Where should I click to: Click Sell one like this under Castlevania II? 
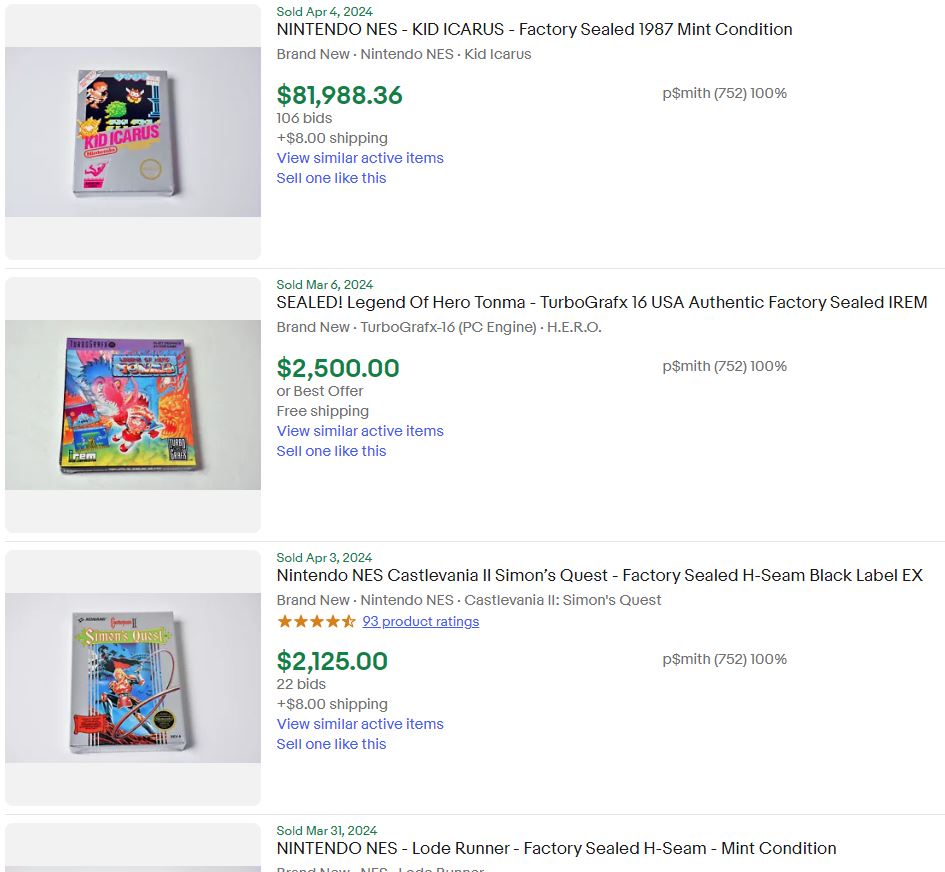[x=331, y=744]
